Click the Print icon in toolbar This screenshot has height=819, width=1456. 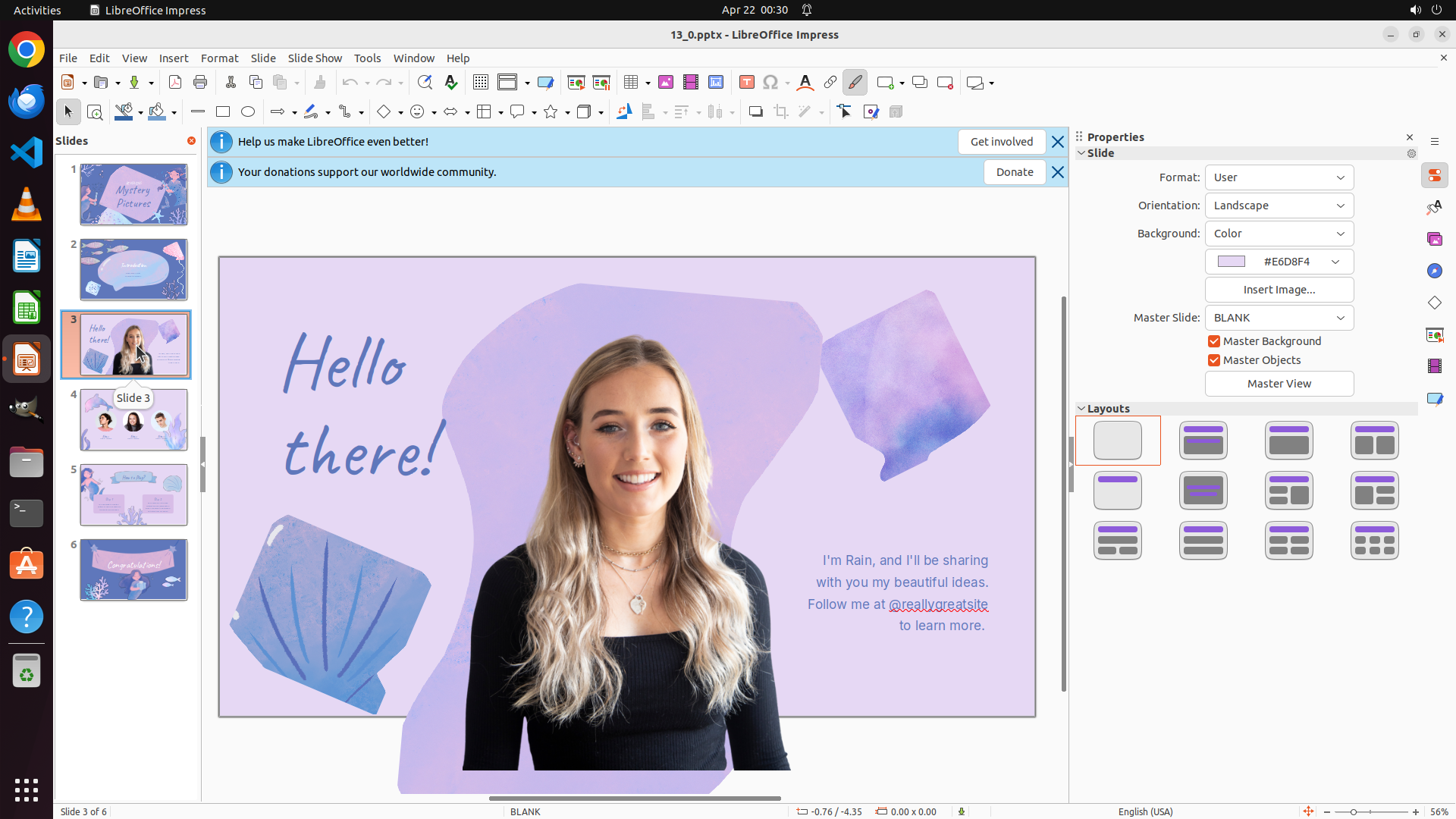(x=200, y=83)
